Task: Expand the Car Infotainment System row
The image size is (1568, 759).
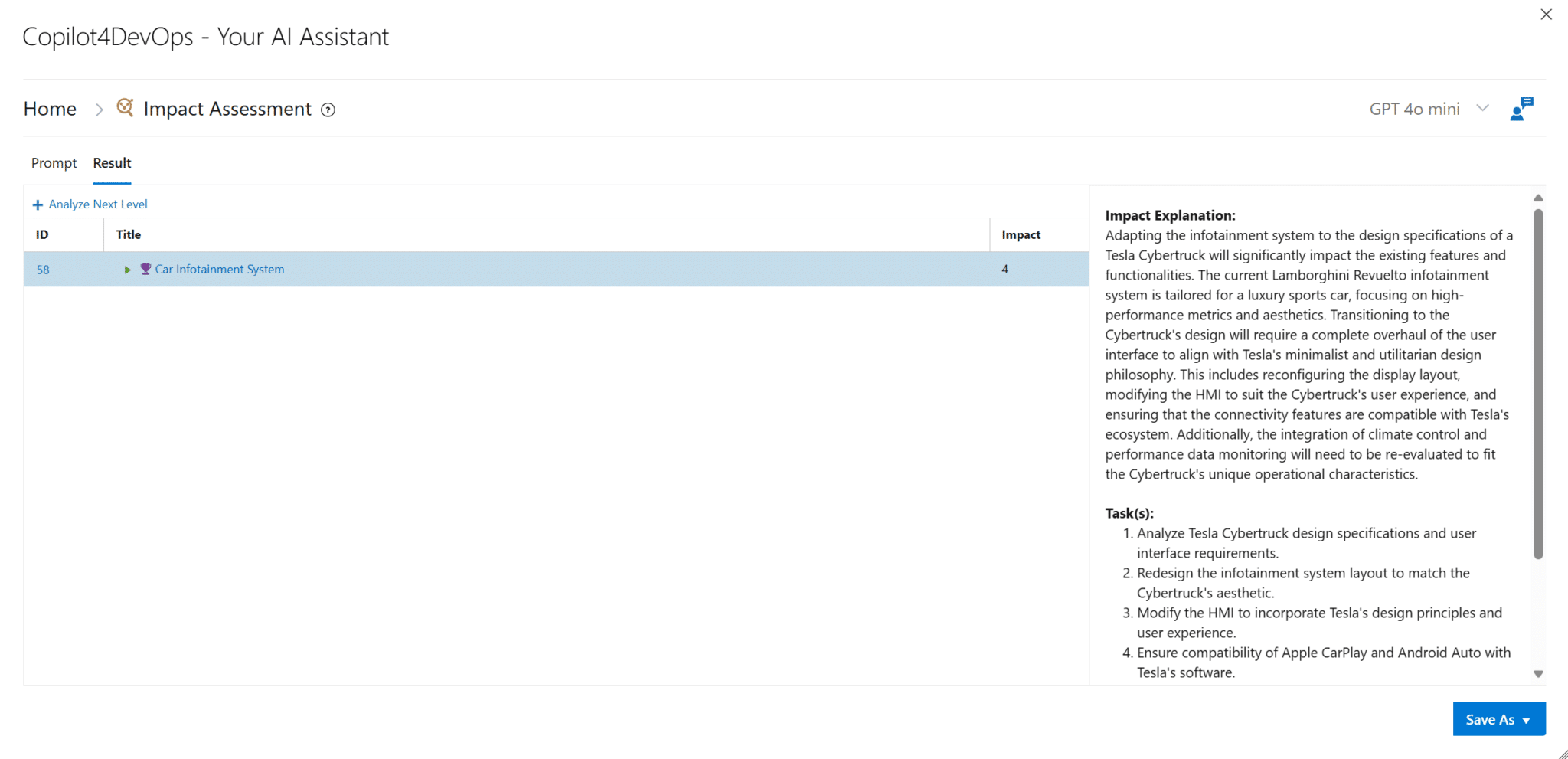Action: [x=127, y=269]
